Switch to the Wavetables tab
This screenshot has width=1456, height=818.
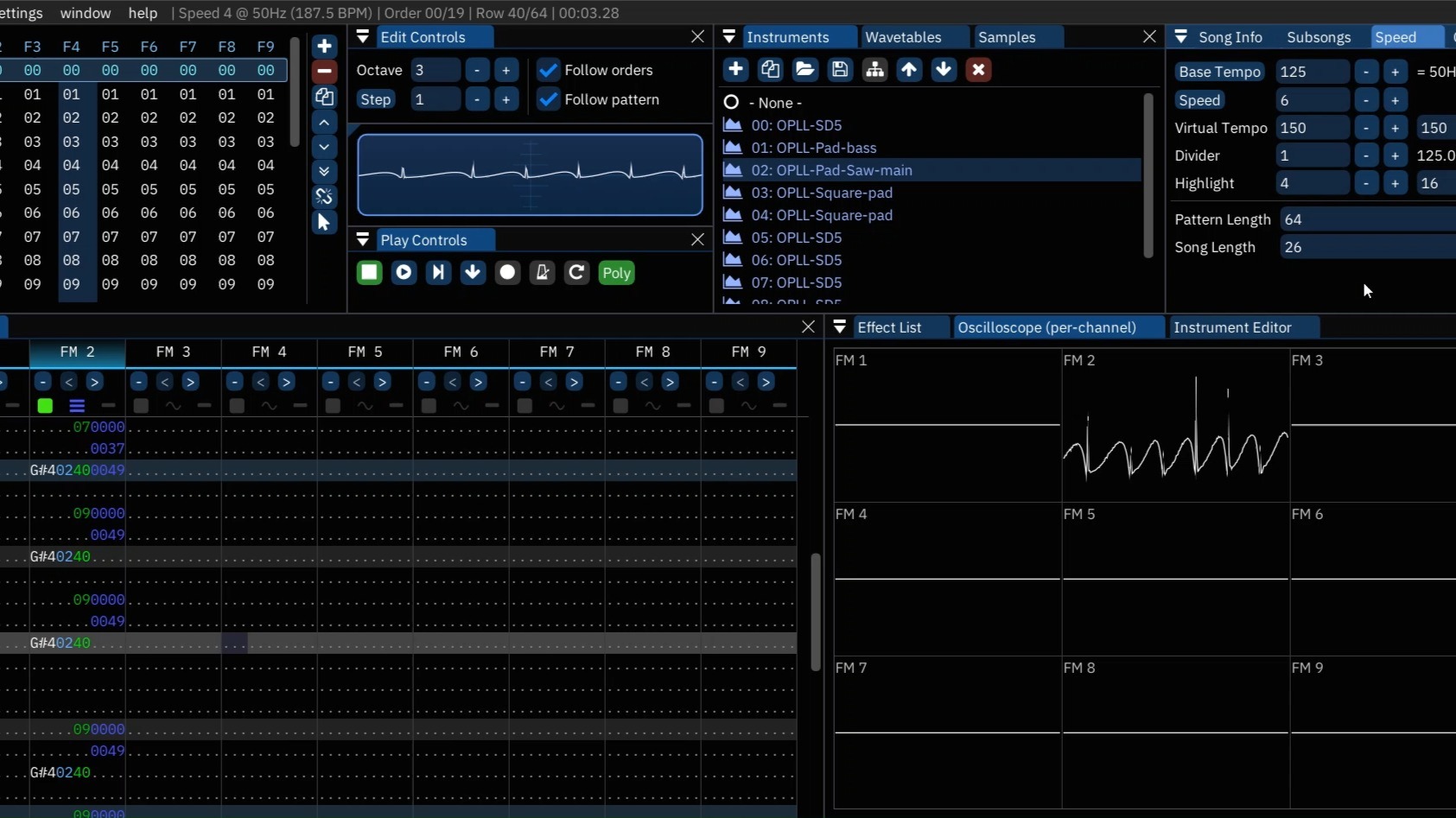click(x=903, y=37)
